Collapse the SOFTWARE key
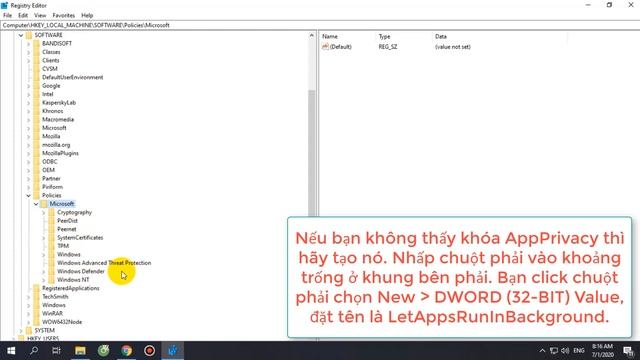 [x=21, y=36]
